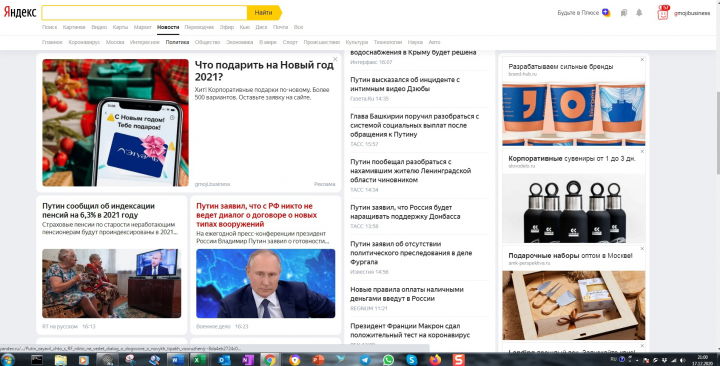This screenshot has width=720, height=366.
Task: Open Telegram from the taskbar
Action: tap(365, 360)
